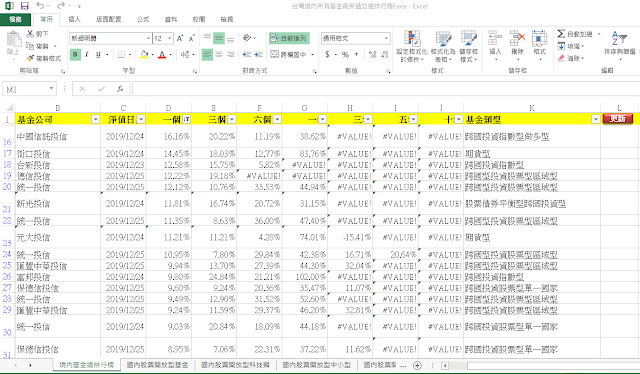Open Format as Table gallery
The width and height of the screenshot is (640, 374).
pyautogui.click(x=443, y=47)
